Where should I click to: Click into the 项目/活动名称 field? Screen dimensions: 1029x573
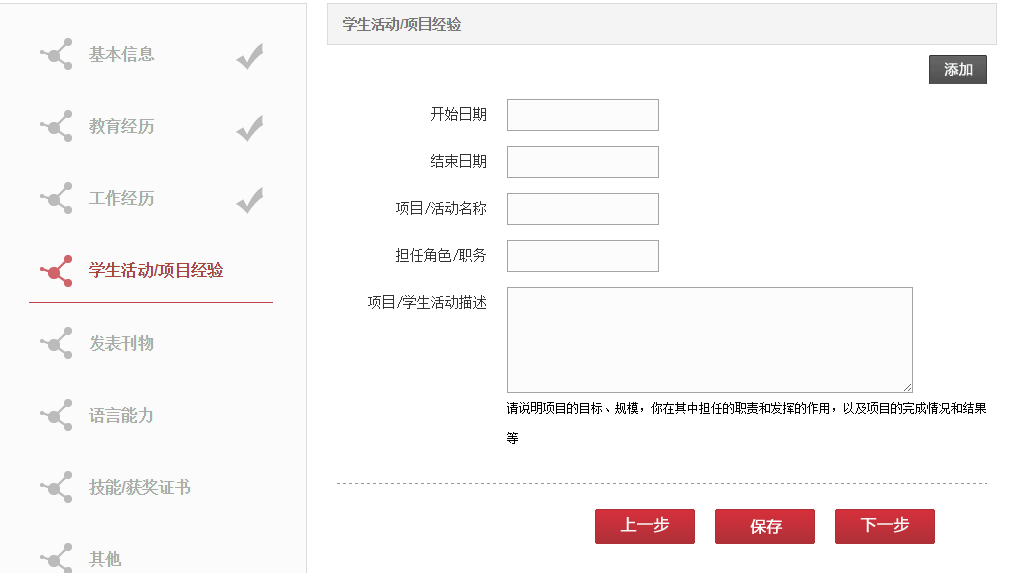[x=583, y=209]
